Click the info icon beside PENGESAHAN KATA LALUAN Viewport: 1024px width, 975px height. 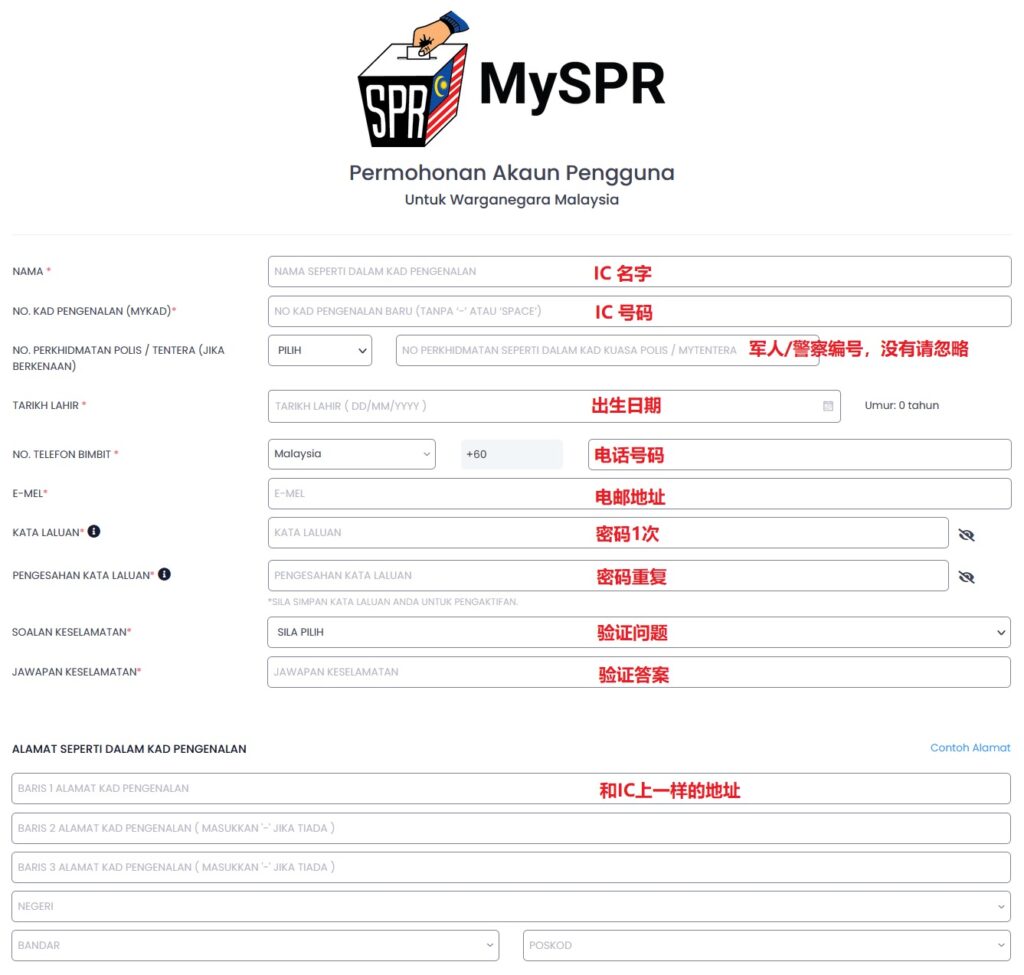coord(165,574)
